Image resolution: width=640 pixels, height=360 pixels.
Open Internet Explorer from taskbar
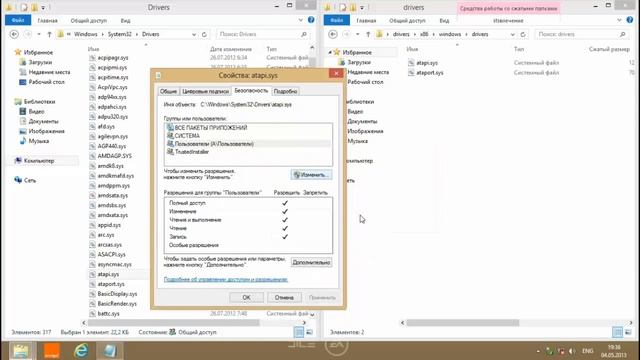pyautogui.click(x=81, y=351)
